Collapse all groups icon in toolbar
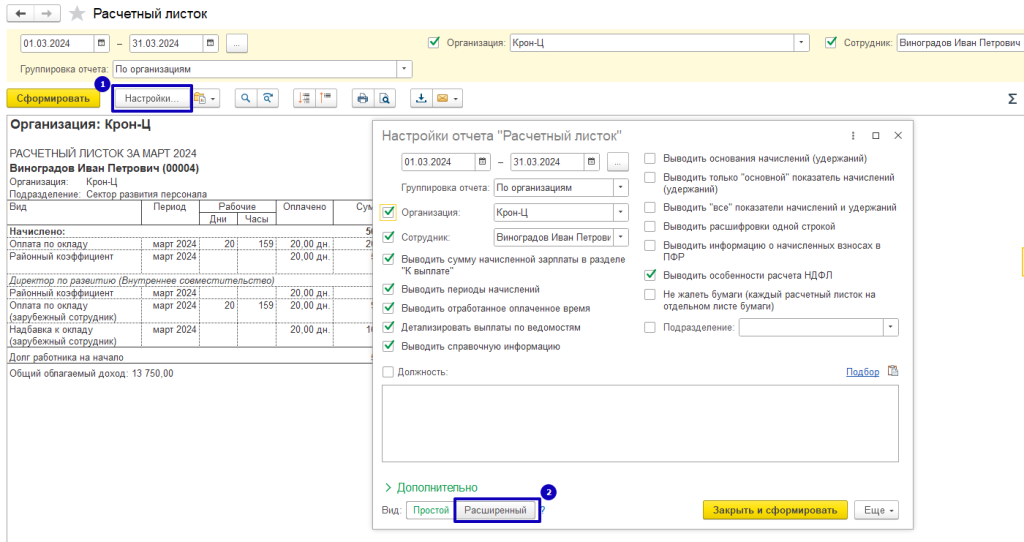 pos(326,99)
